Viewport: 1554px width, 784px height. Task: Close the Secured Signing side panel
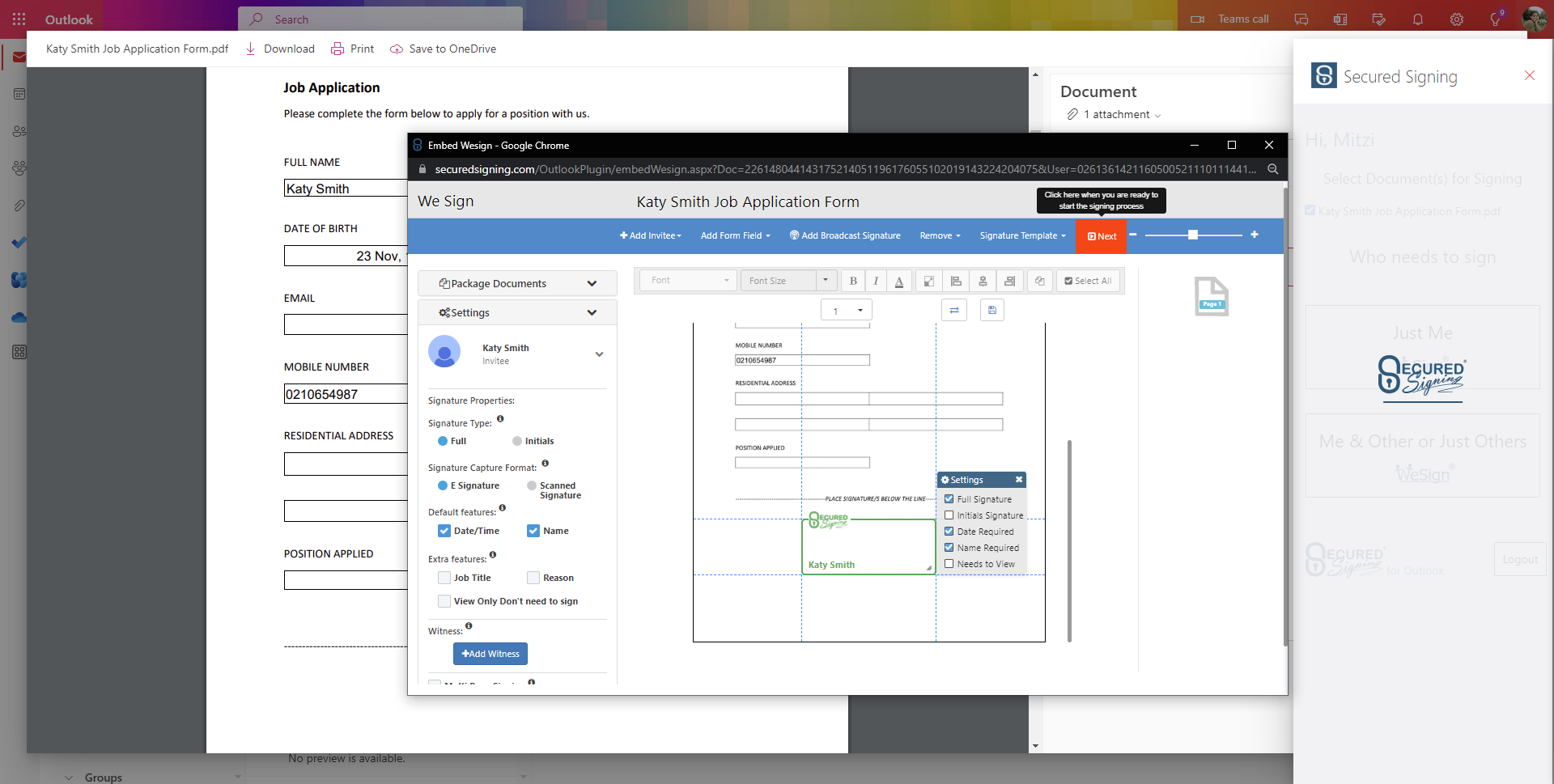(x=1530, y=75)
